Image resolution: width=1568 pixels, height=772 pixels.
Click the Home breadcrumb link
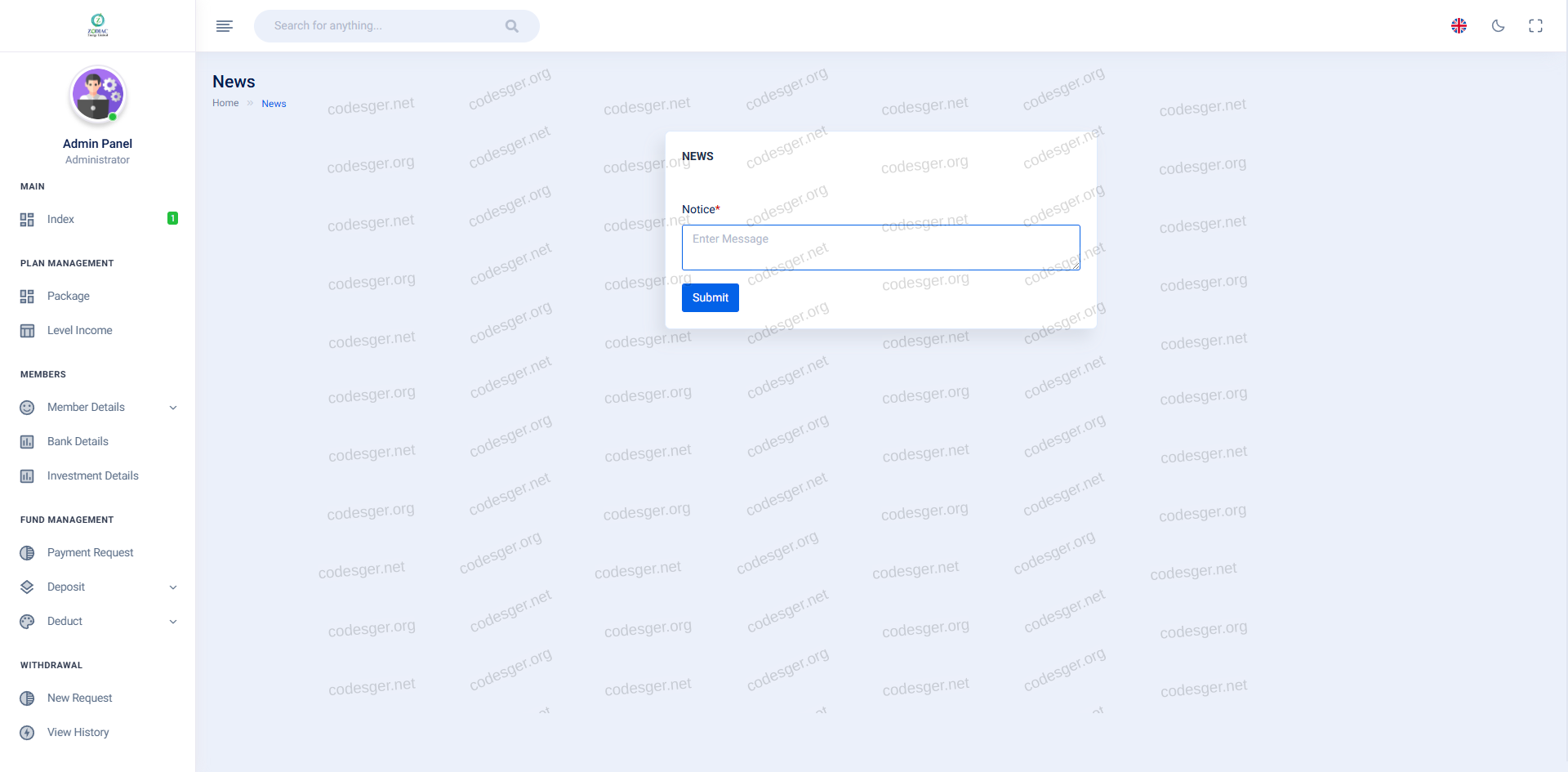[225, 103]
